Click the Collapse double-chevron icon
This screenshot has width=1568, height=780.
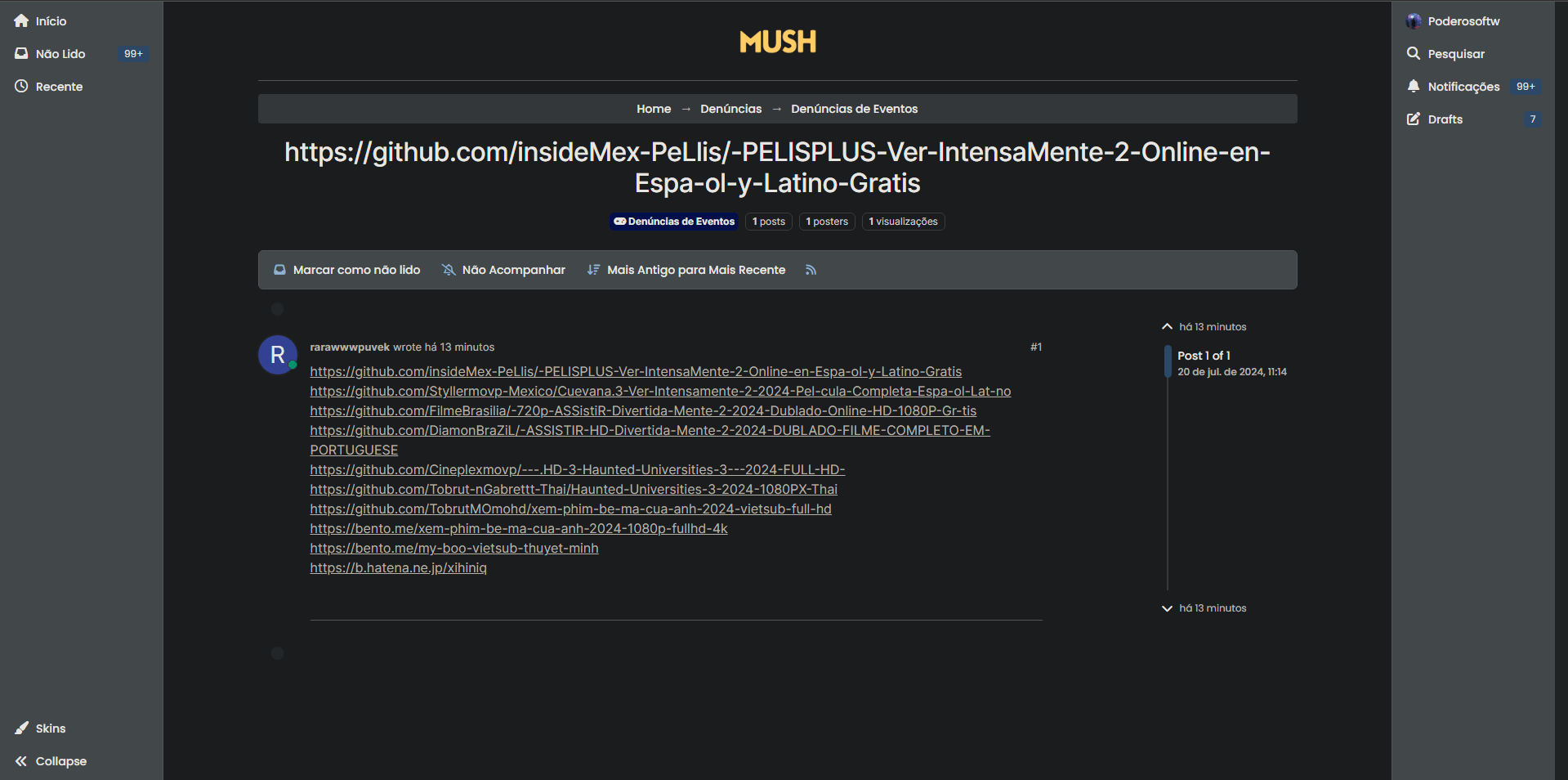21,761
